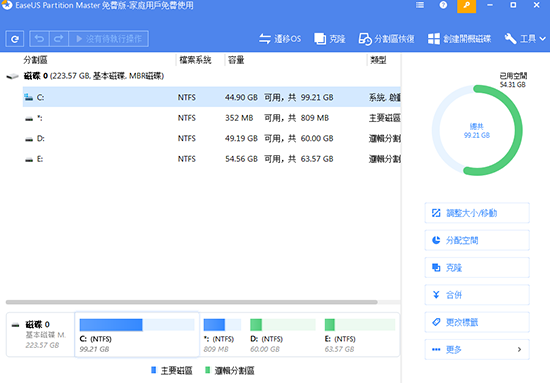Screen dimensions: 550x383
Task: Click the Capacity column header
Action: click(x=236, y=60)
